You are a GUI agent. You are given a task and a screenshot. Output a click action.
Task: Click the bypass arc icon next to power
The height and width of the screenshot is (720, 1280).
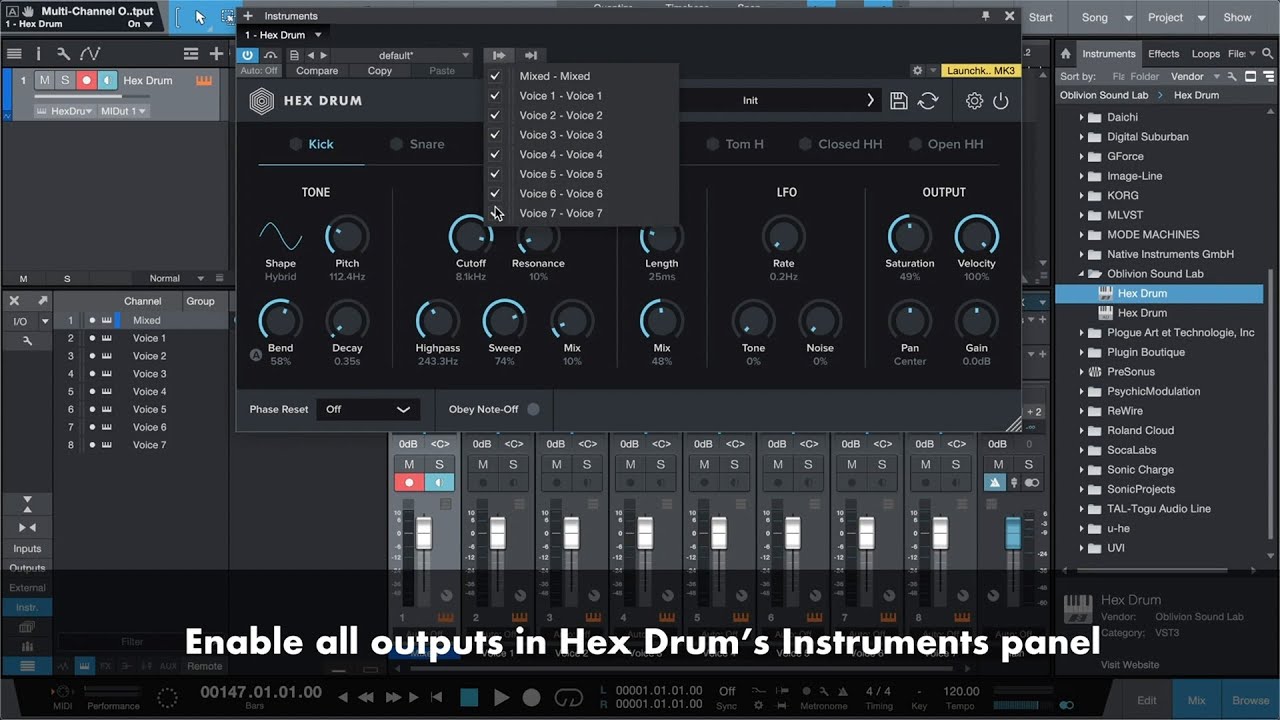[x=270, y=55]
